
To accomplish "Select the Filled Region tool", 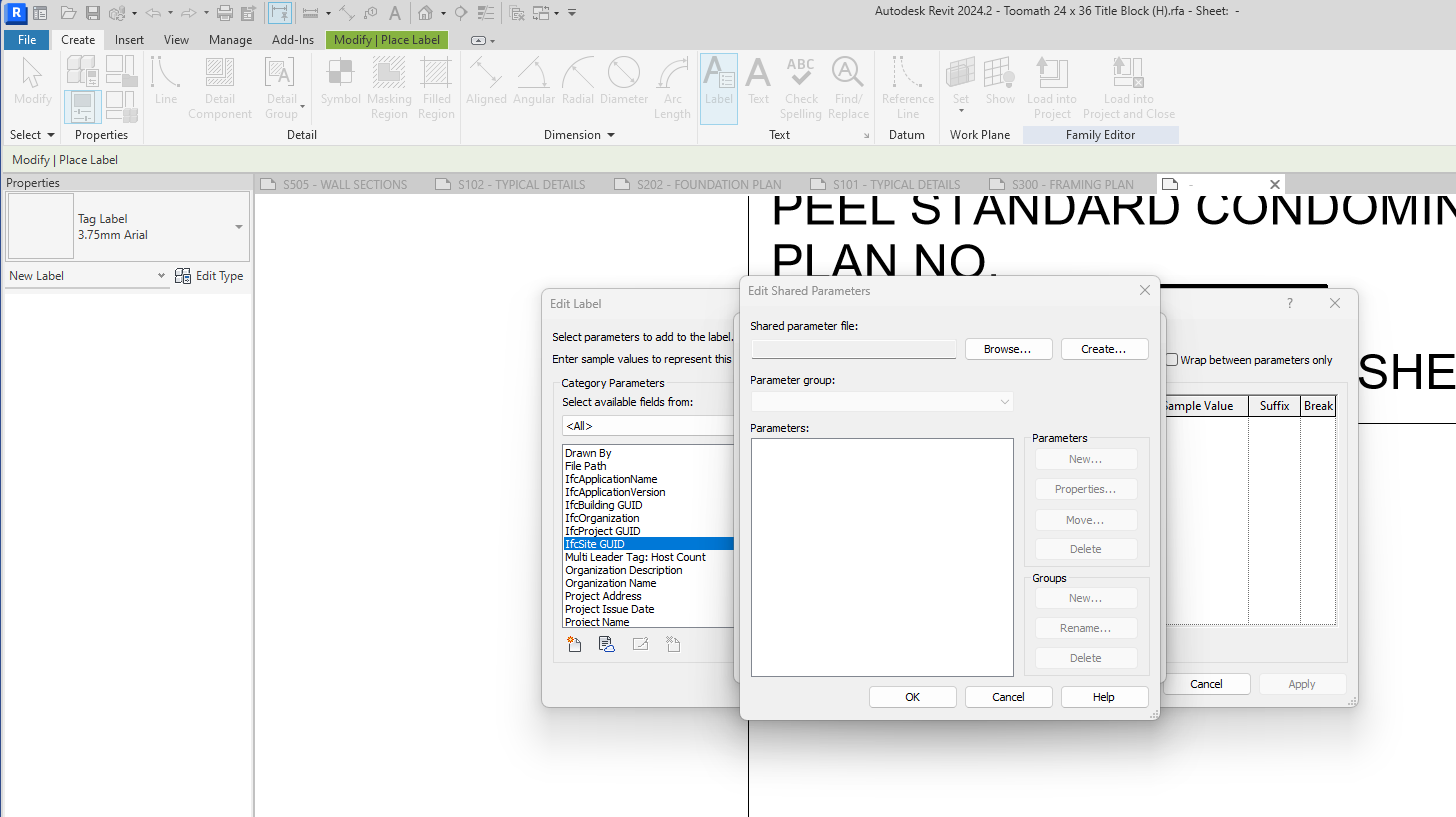I will [x=436, y=87].
